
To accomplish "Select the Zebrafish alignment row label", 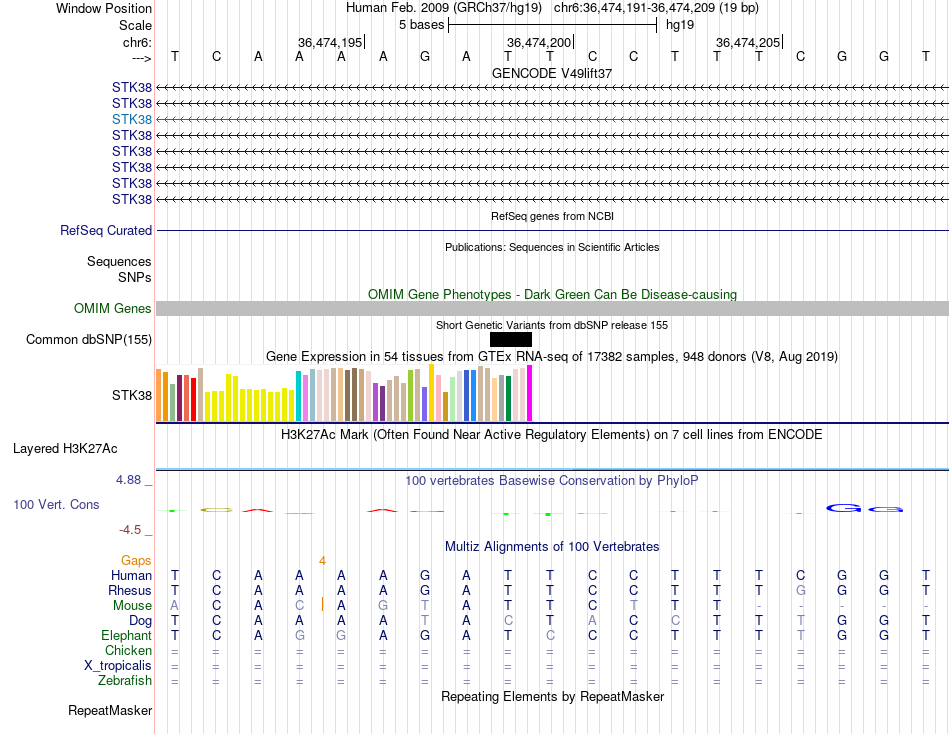I will [125, 681].
